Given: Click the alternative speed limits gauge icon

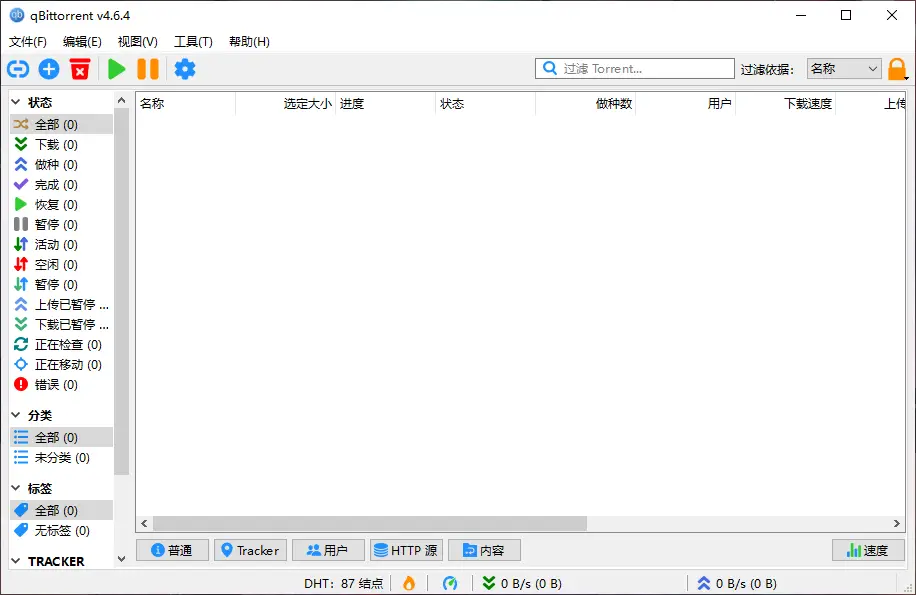Looking at the screenshot, I should pyautogui.click(x=450, y=583).
